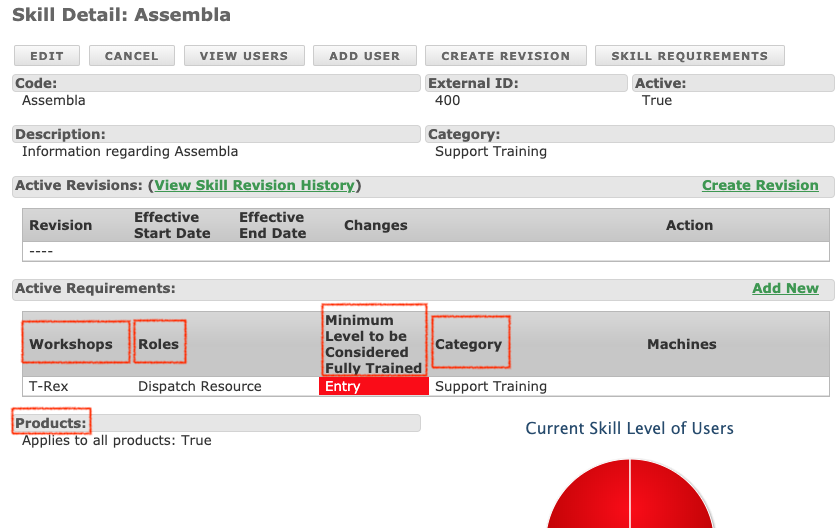Image resolution: width=839 pixels, height=528 pixels.
Task: Click Support Training category value
Action: (x=491, y=151)
